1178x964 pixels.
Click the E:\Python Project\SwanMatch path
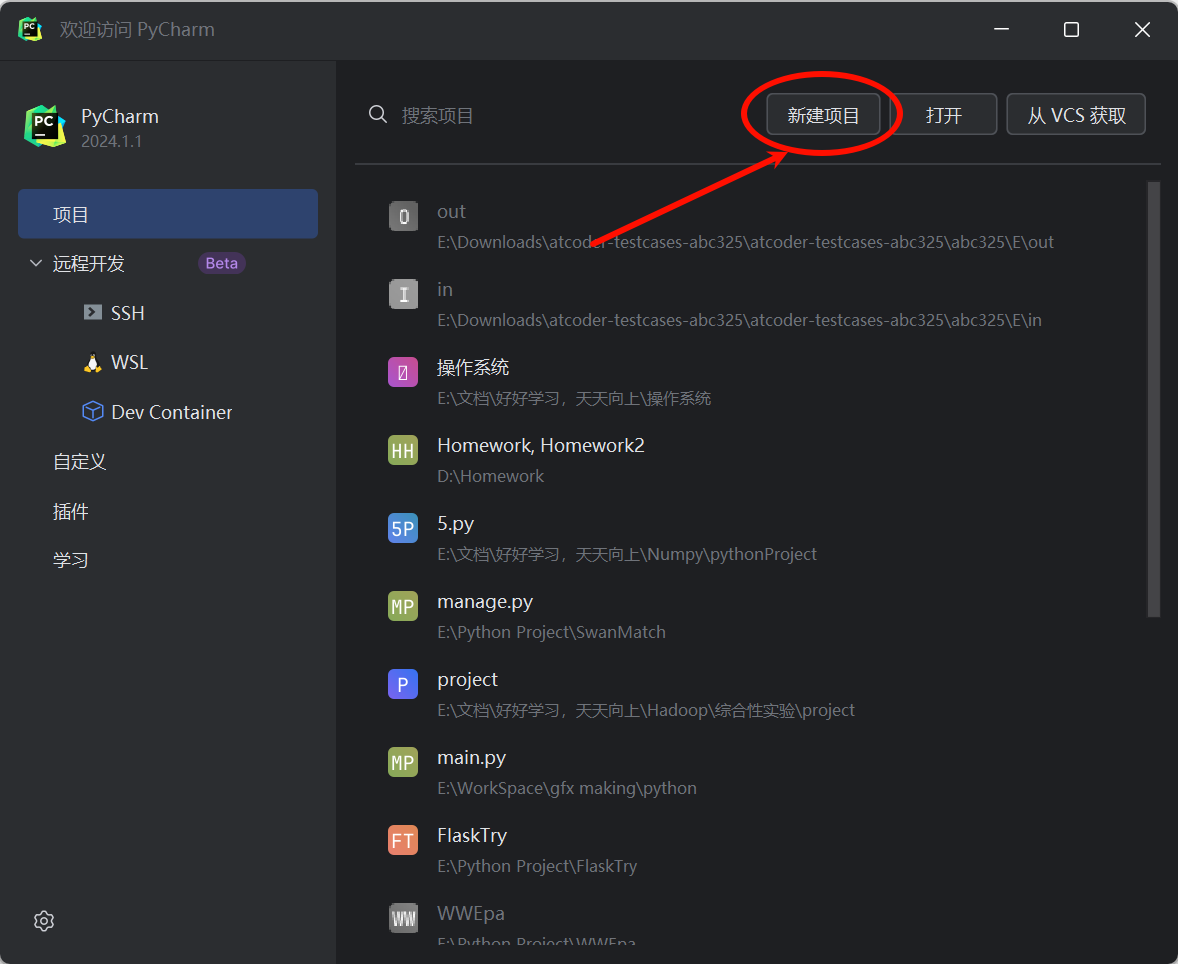551,633
